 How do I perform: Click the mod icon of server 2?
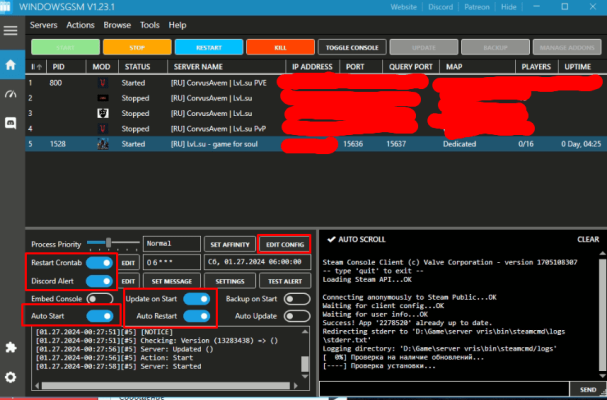tap(103, 98)
